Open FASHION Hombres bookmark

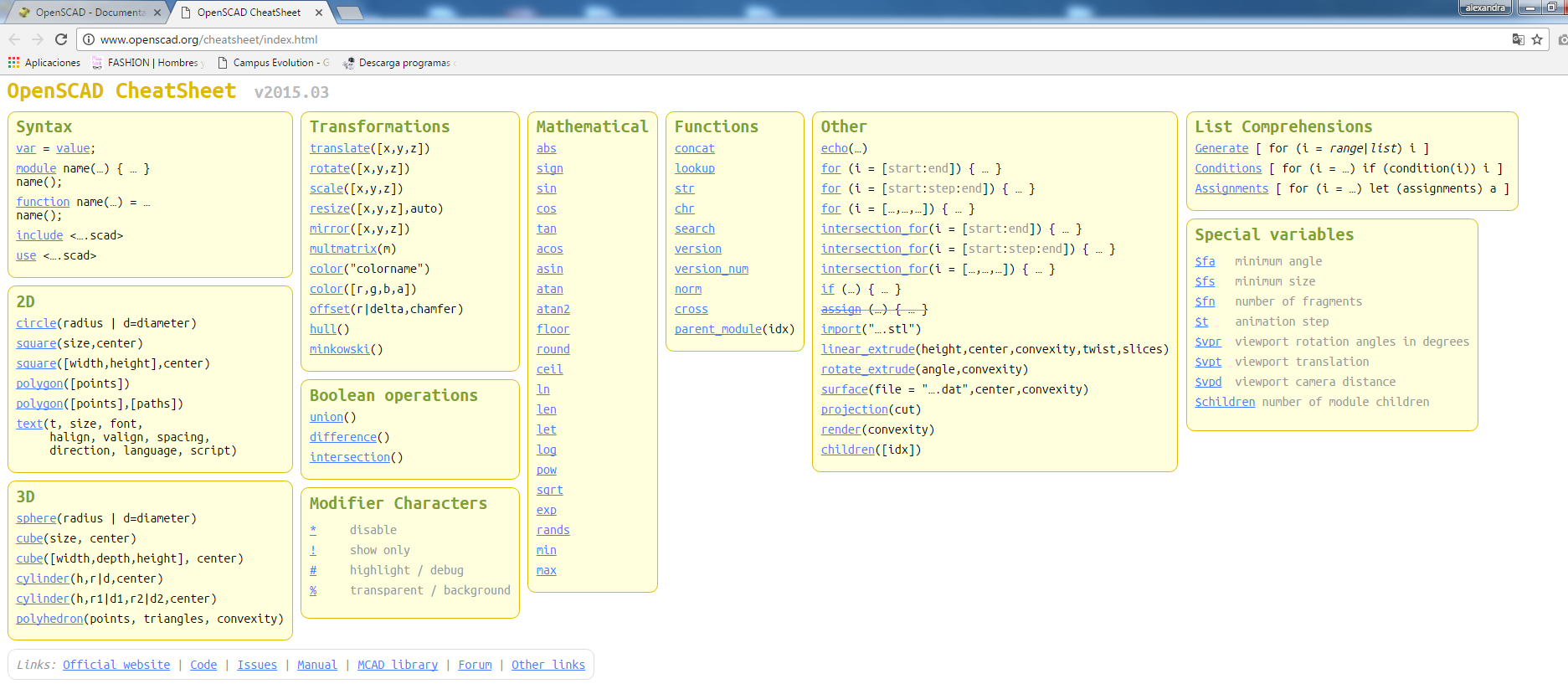(x=148, y=63)
